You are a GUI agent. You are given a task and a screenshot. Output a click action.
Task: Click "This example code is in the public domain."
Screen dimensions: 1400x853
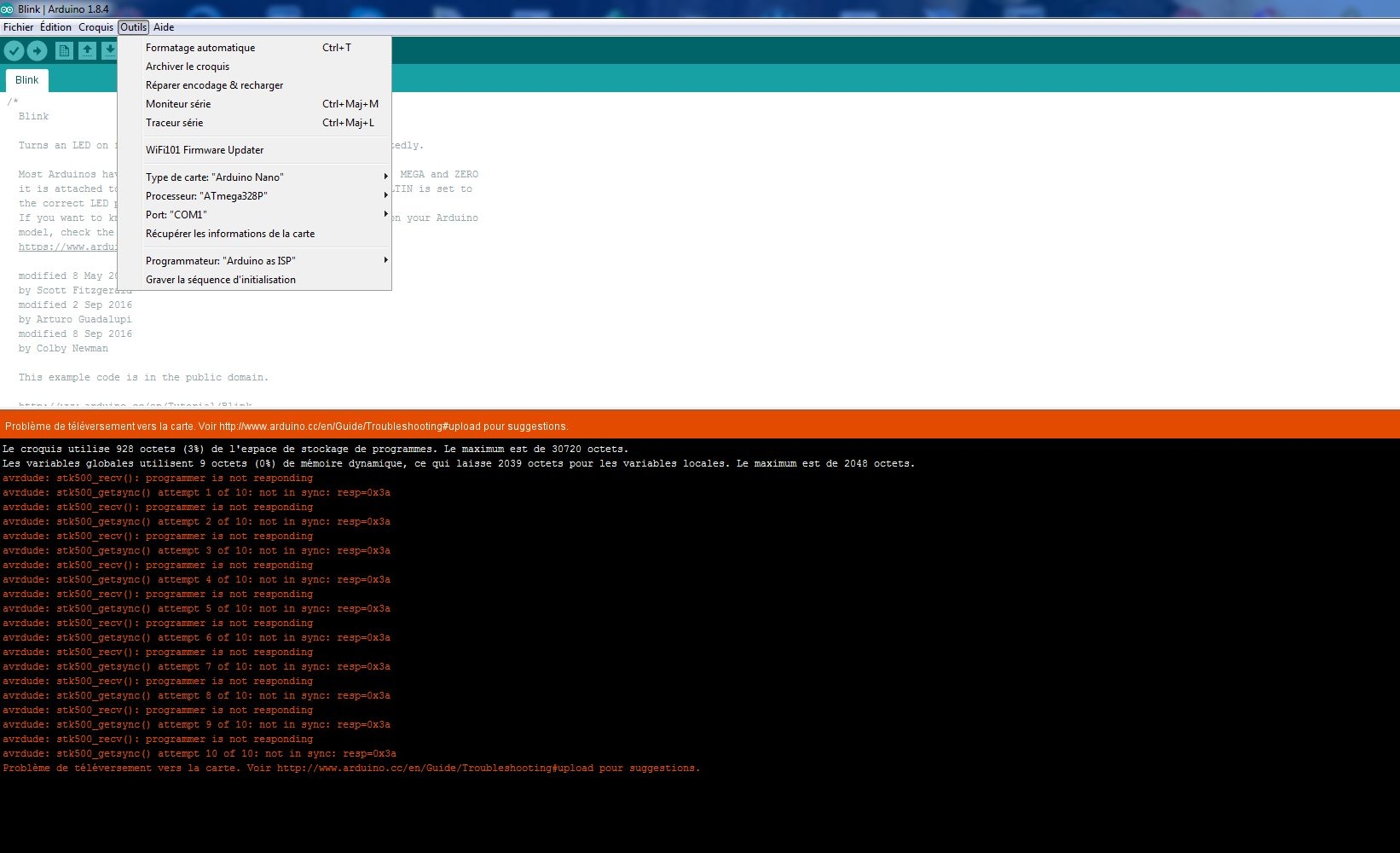143,377
